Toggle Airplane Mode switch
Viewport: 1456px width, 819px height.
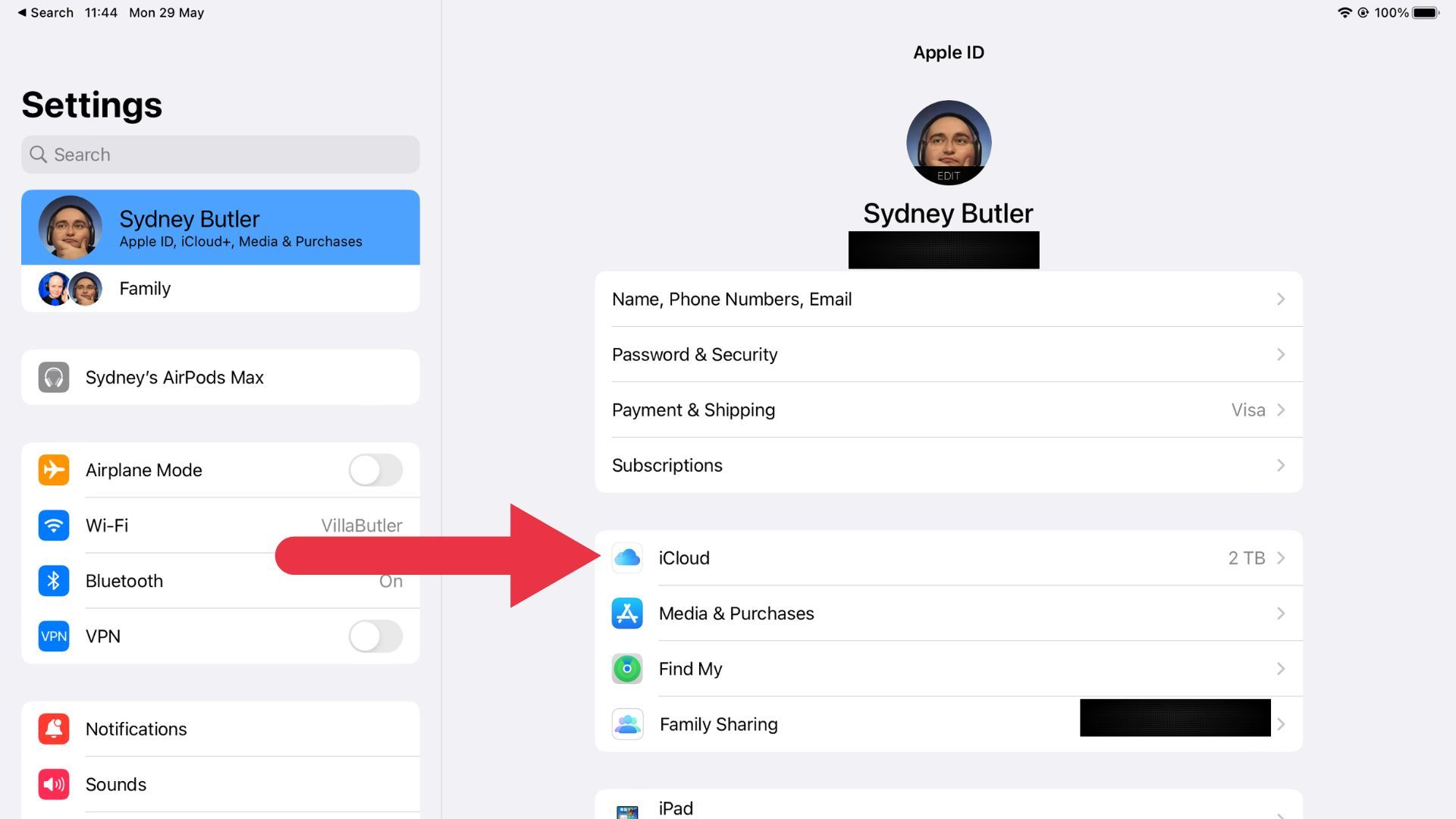[375, 470]
